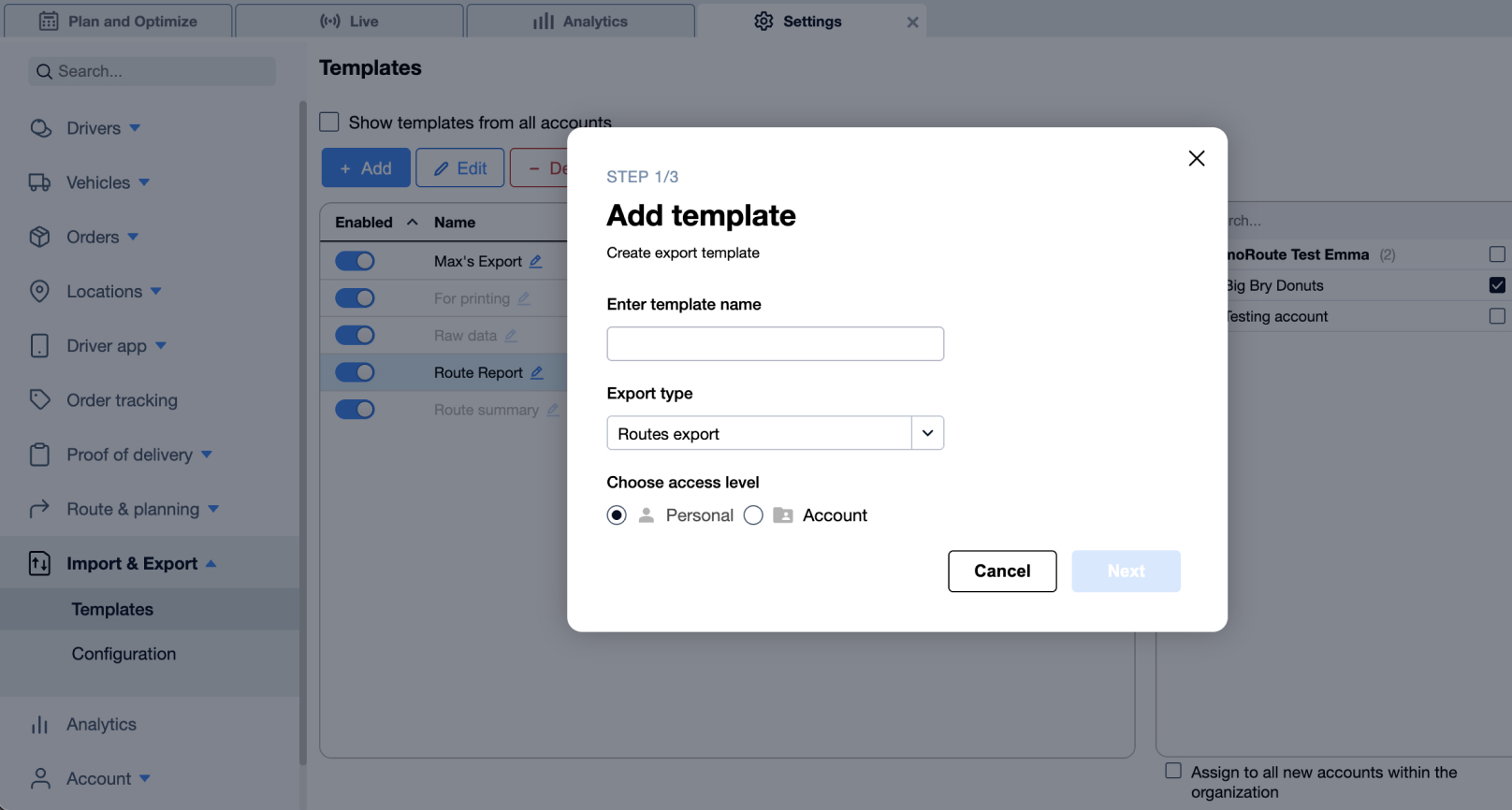
Task: Click the Orders box icon
Action: [39, 237]
